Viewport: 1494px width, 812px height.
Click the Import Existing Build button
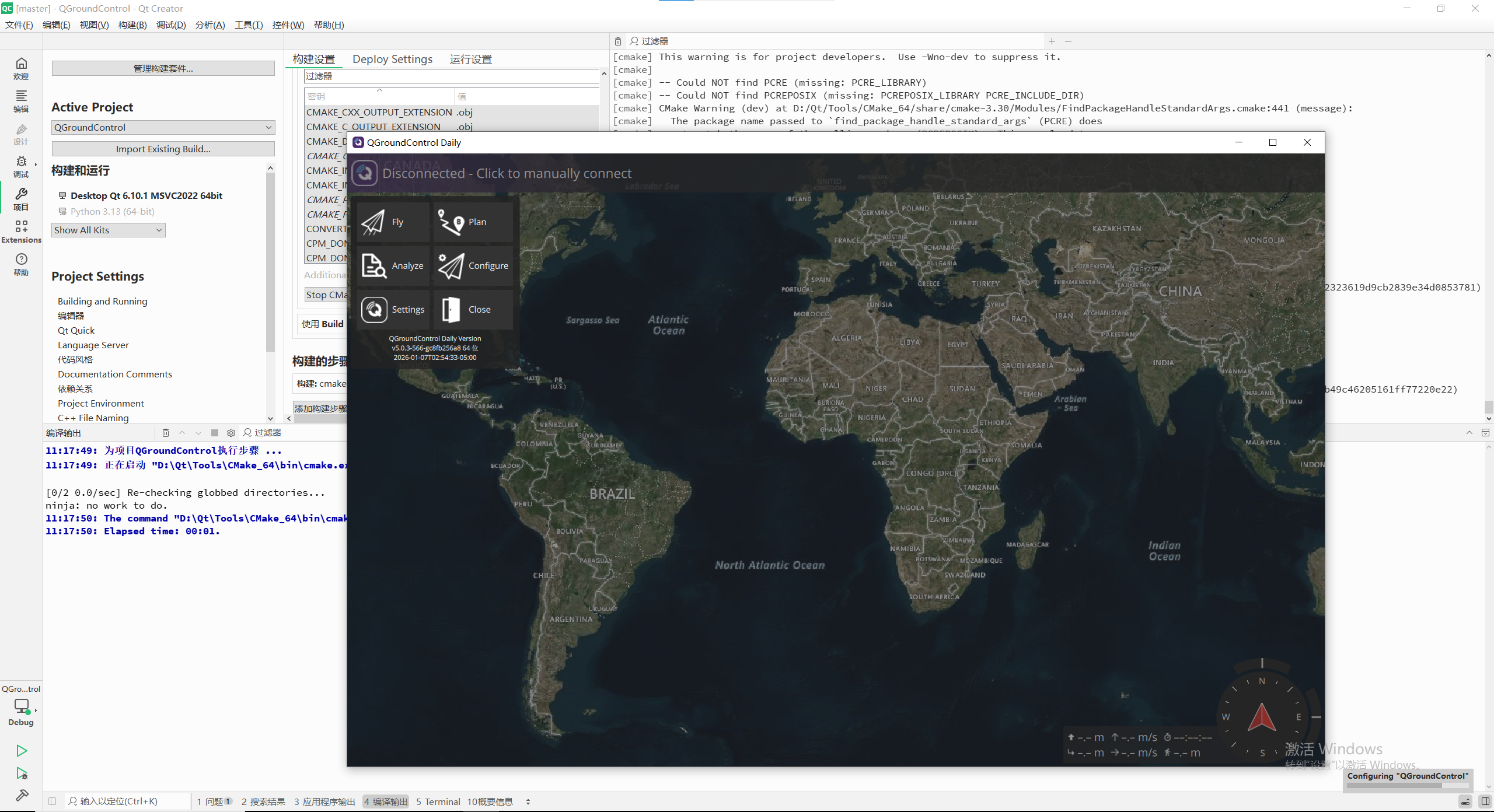pyautogui.click(x=163, y=149)
